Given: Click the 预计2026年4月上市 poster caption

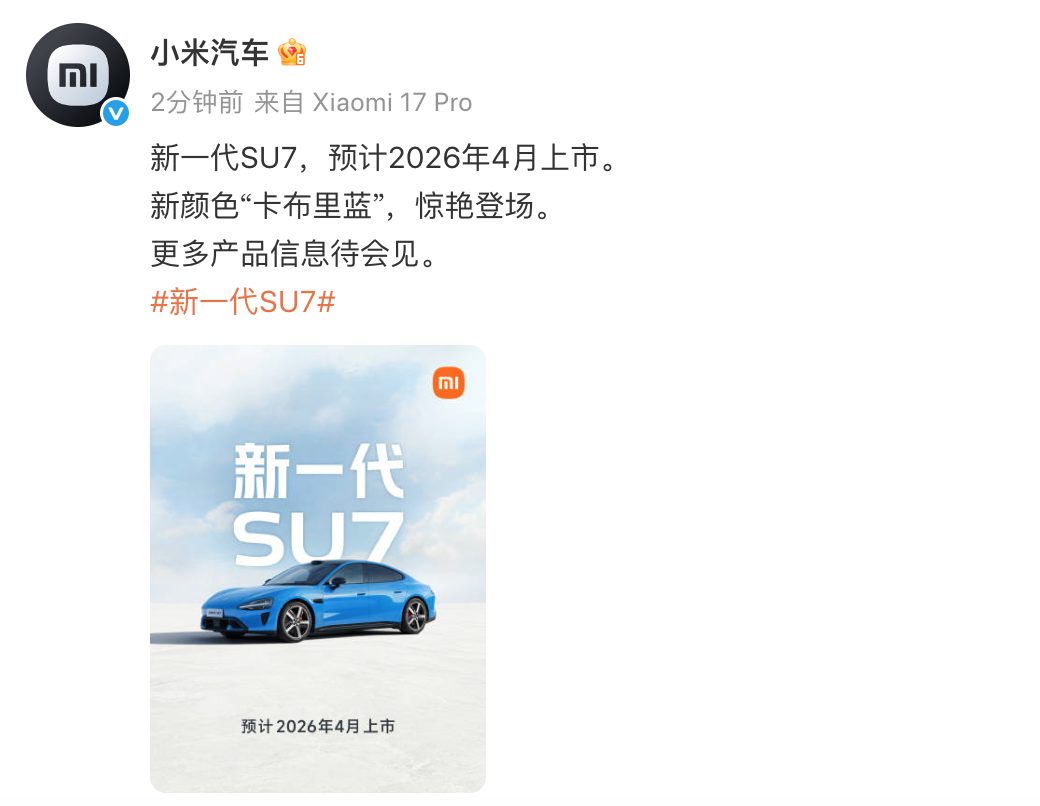Looking at the screenshot, I should [318, 726].
